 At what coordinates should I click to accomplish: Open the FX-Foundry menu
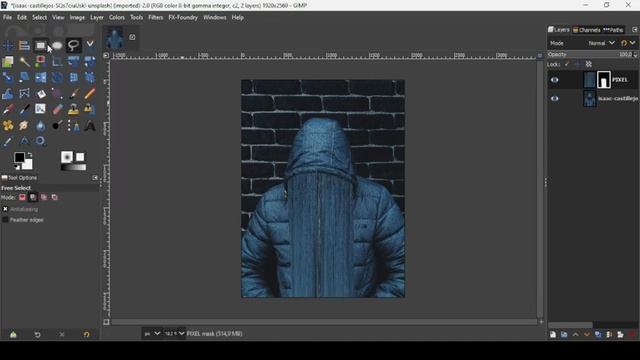click(183, 18)
